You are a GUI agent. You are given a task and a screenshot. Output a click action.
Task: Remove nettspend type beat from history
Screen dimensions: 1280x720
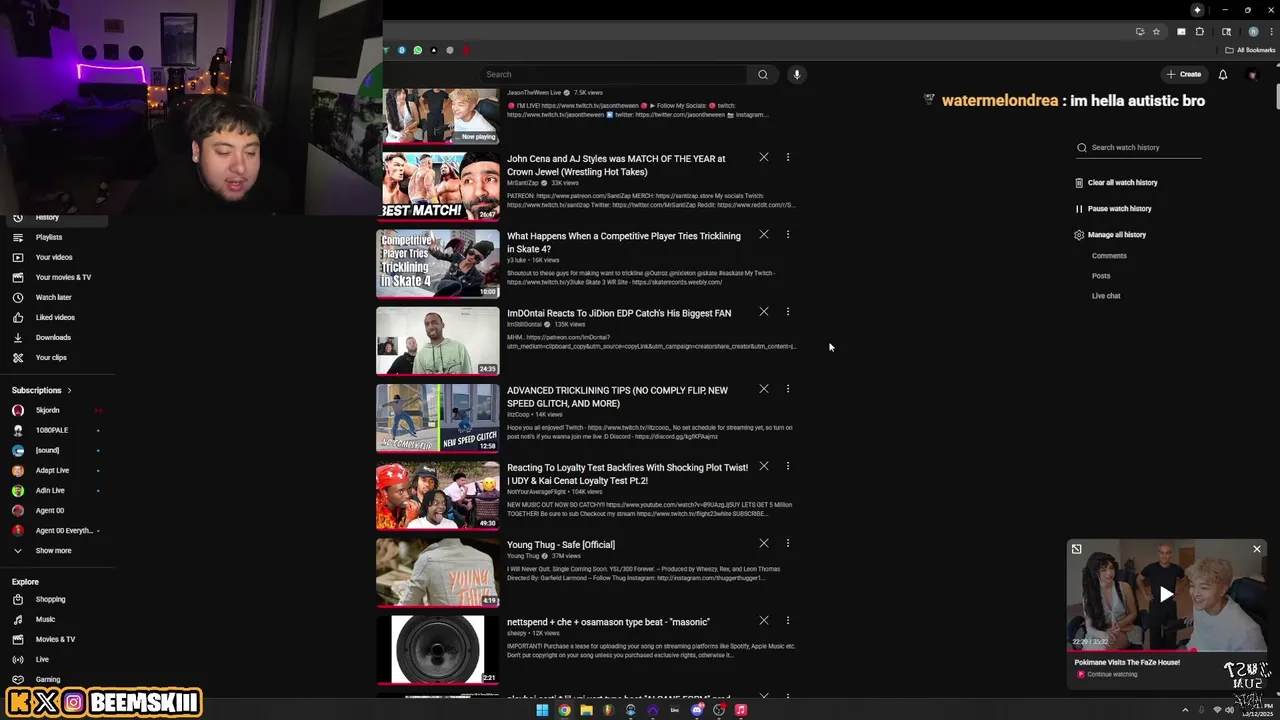pyautogui.click(x=764, y=620)
